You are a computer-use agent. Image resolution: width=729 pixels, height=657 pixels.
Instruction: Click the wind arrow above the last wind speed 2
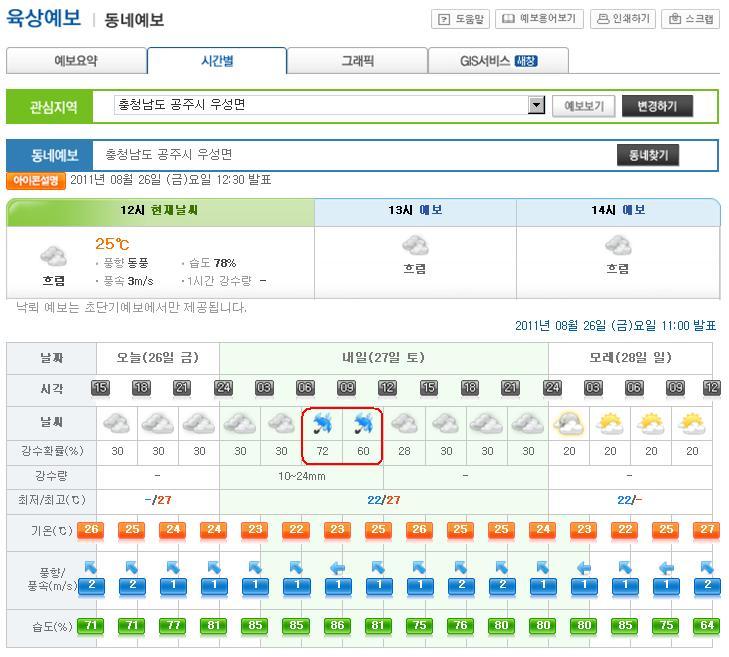[707, 567]
